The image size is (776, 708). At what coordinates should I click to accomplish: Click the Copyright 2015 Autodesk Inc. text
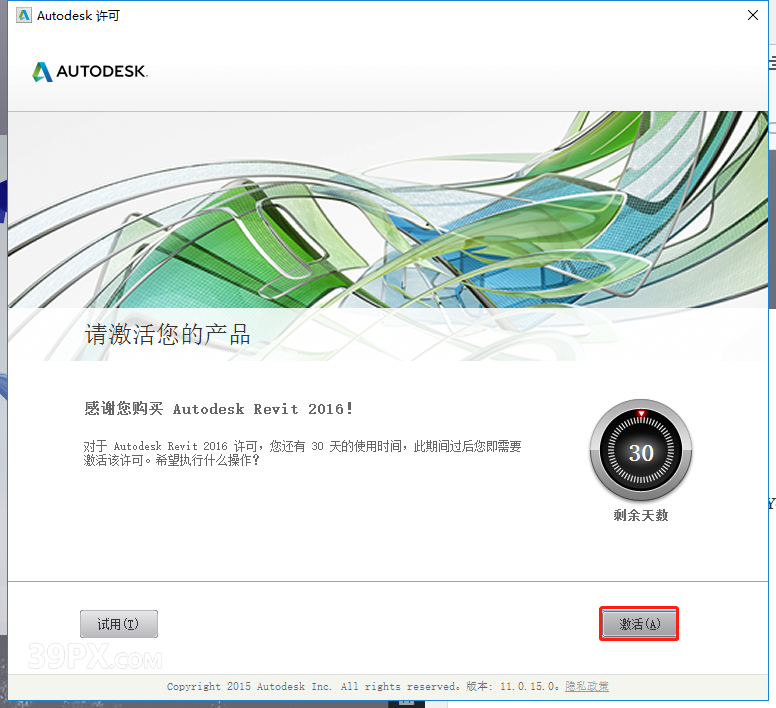[249, 686]
